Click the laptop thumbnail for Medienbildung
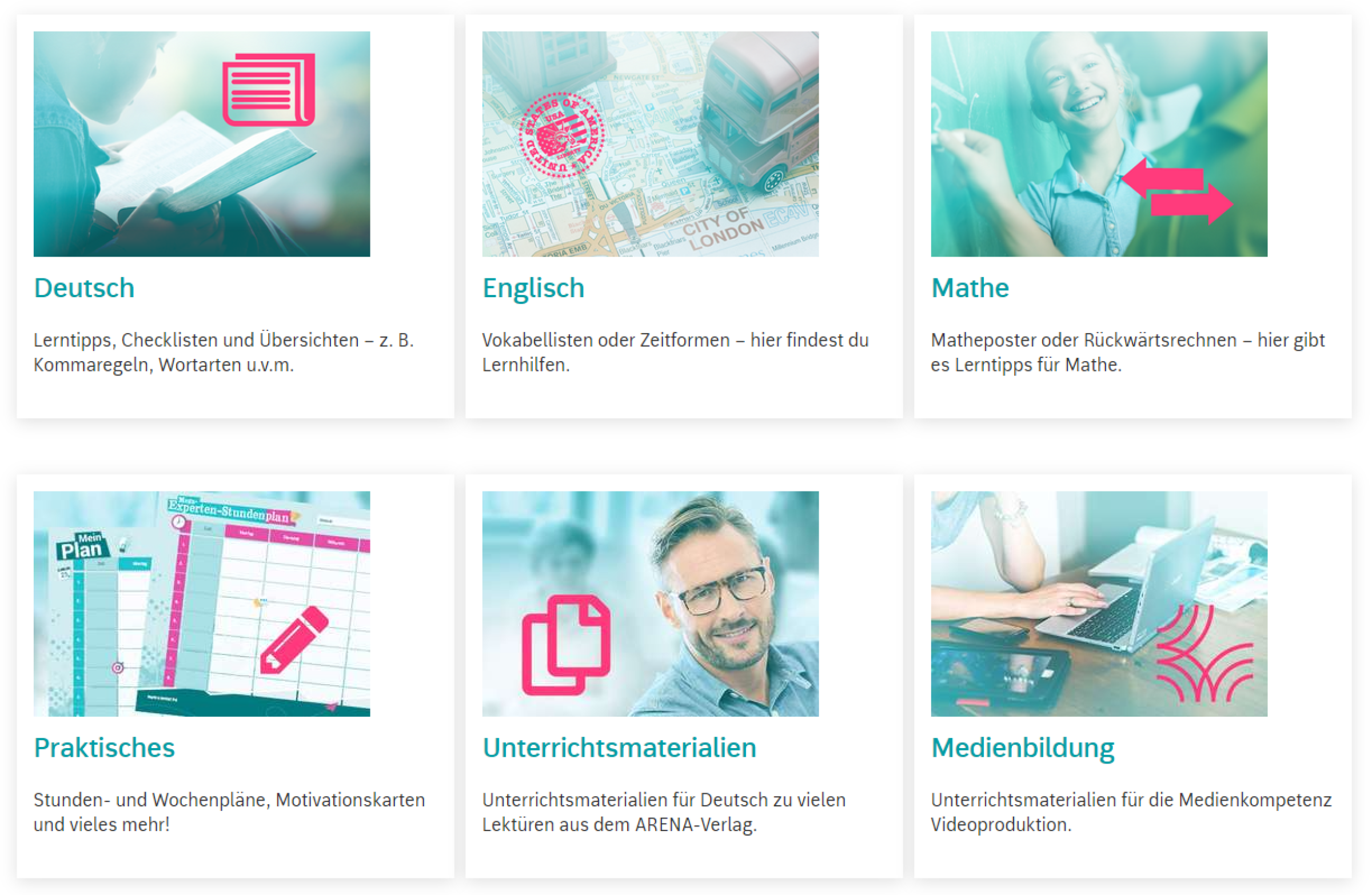Viewport: 1372px width, 895px height. click(1099, 604)
